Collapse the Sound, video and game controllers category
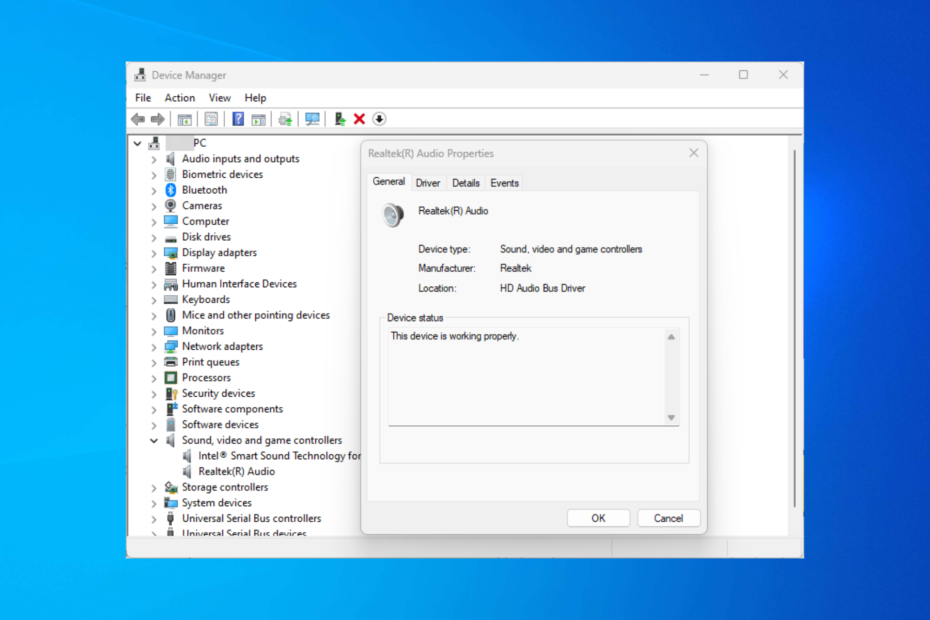 (x=154, y=440)
